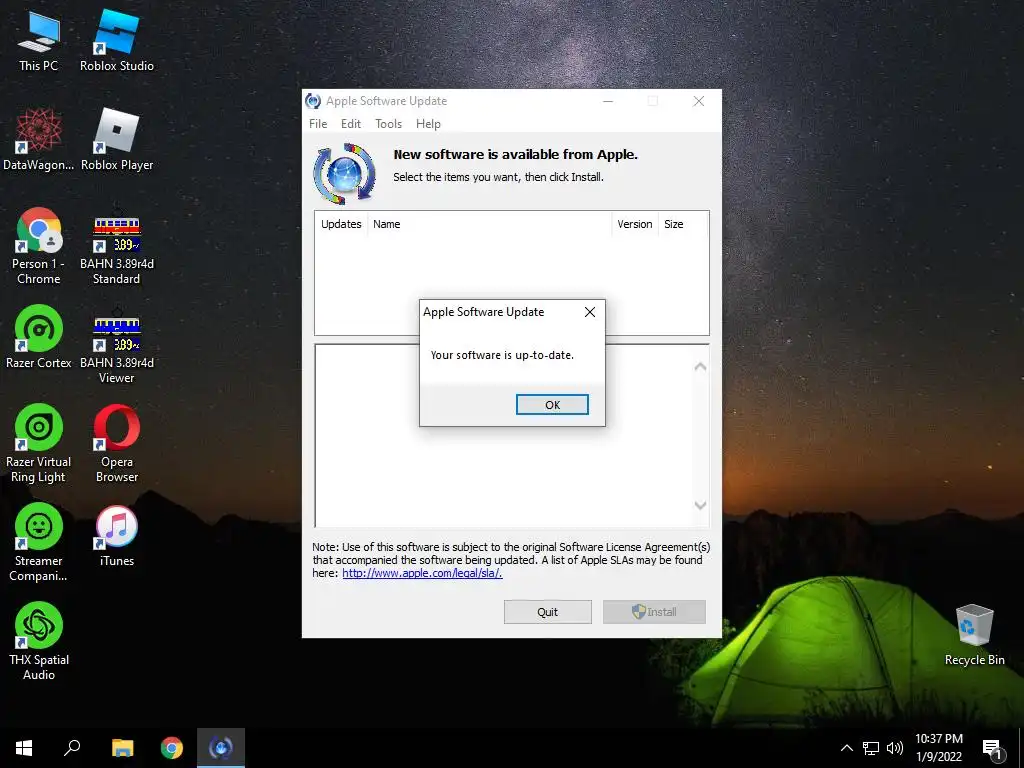Click the Apple Software Update globe icon
This screenshot has width=1024, height=768.
pyautogui.click(x=345, y=174)
